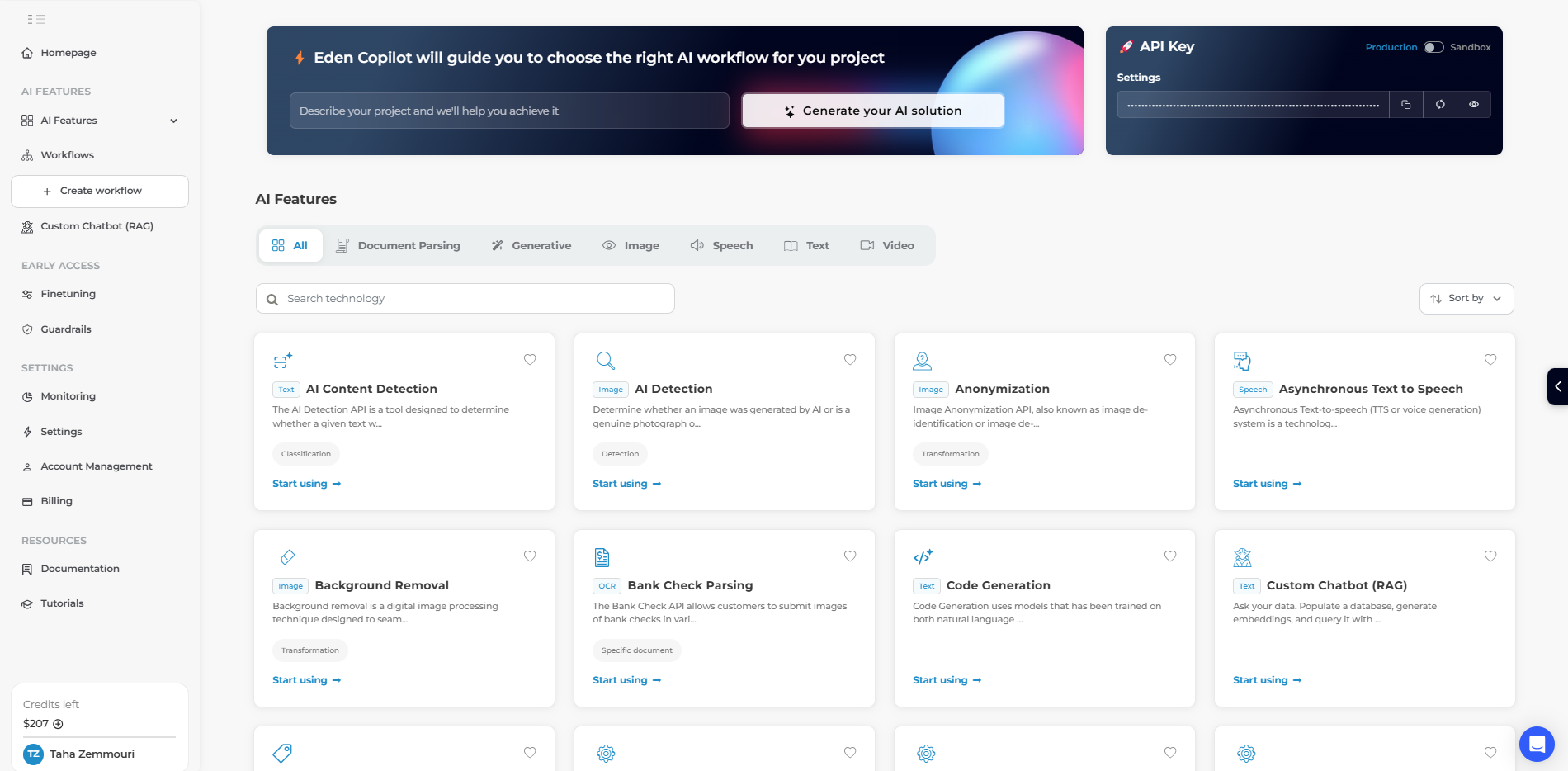Click the TZ user avatar
Image resolution: width=1568 pixels, height=771 pixels.
(x=33, y=754)
